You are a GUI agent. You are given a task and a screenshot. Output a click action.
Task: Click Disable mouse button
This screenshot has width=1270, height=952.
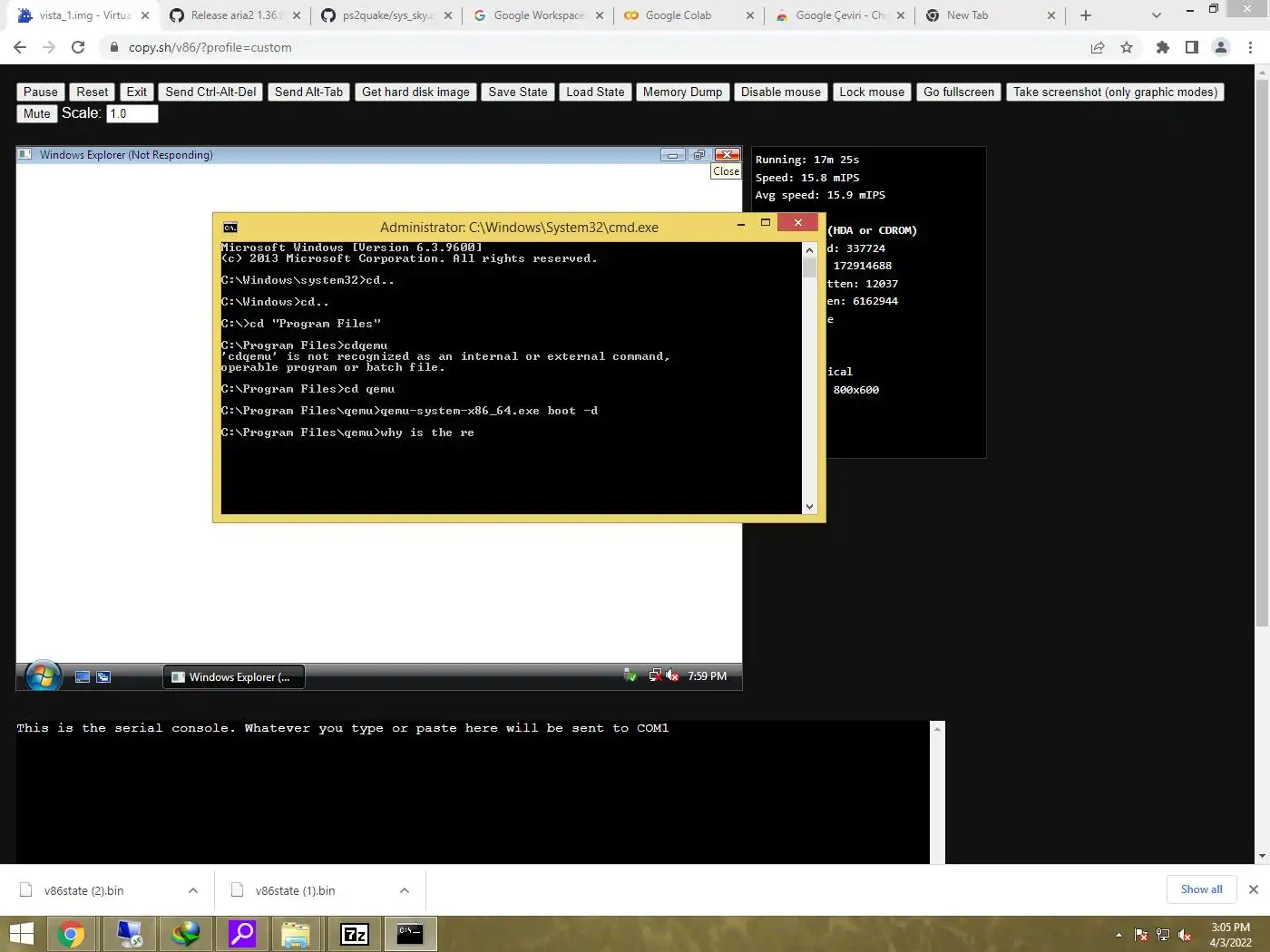click(780, 92)
